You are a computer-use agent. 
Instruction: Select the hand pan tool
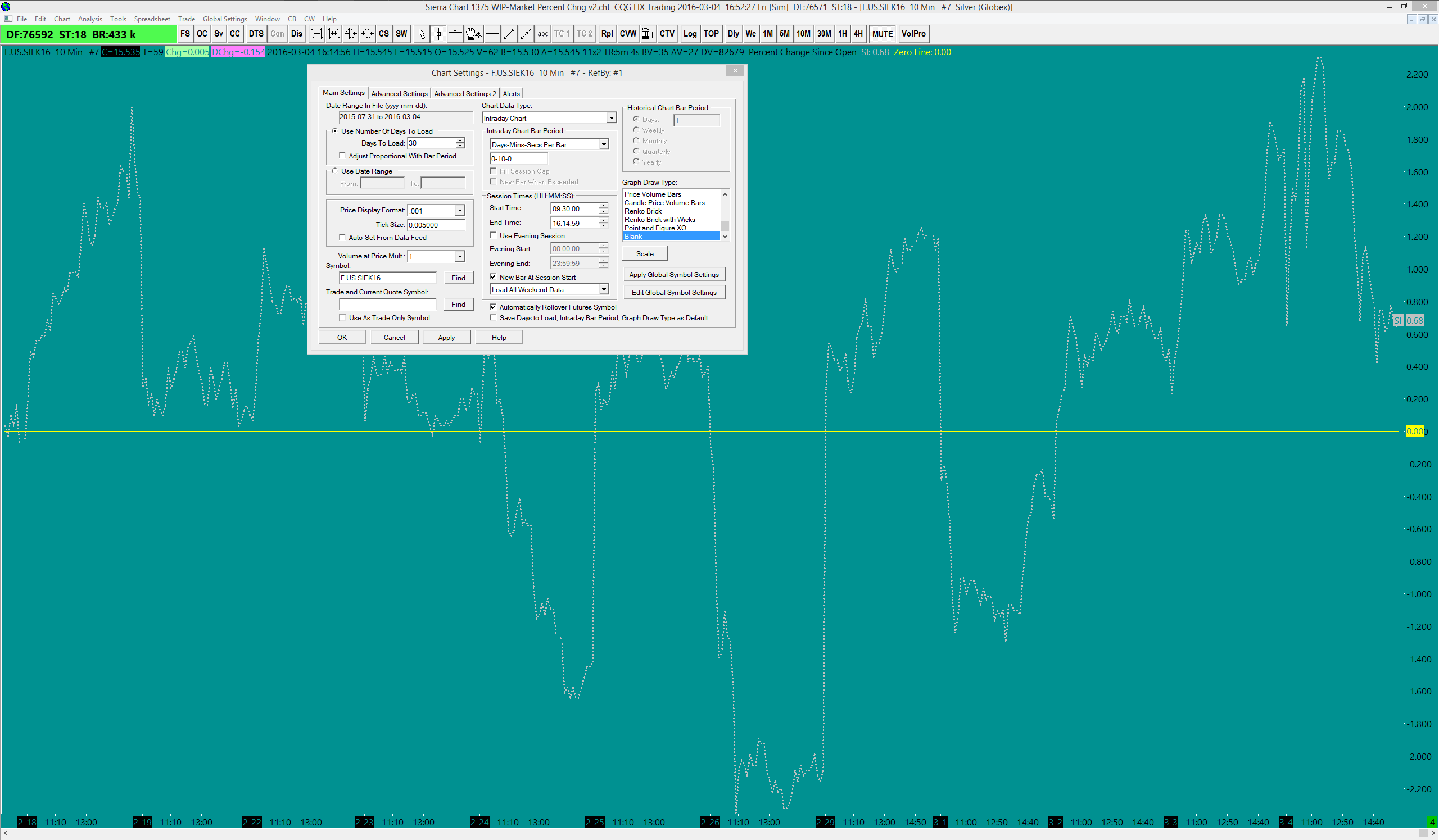[473, 34]
